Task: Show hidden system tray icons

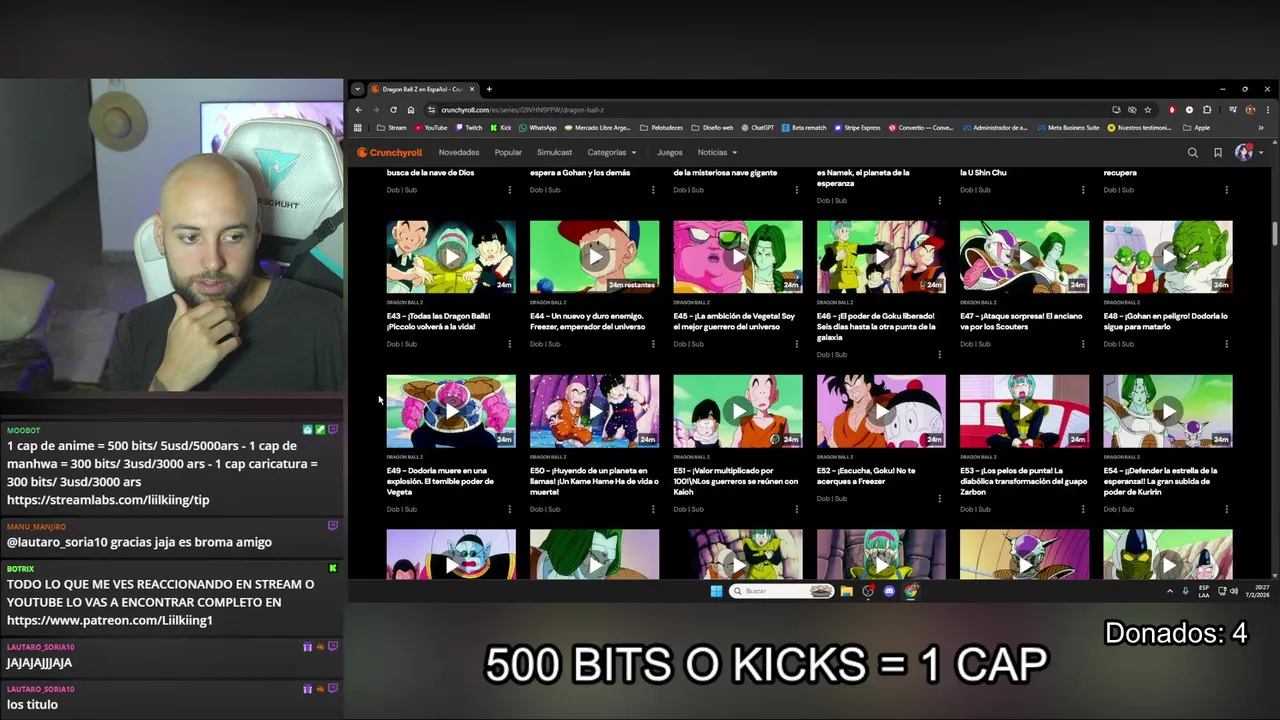Action: tap(1170, 591)
